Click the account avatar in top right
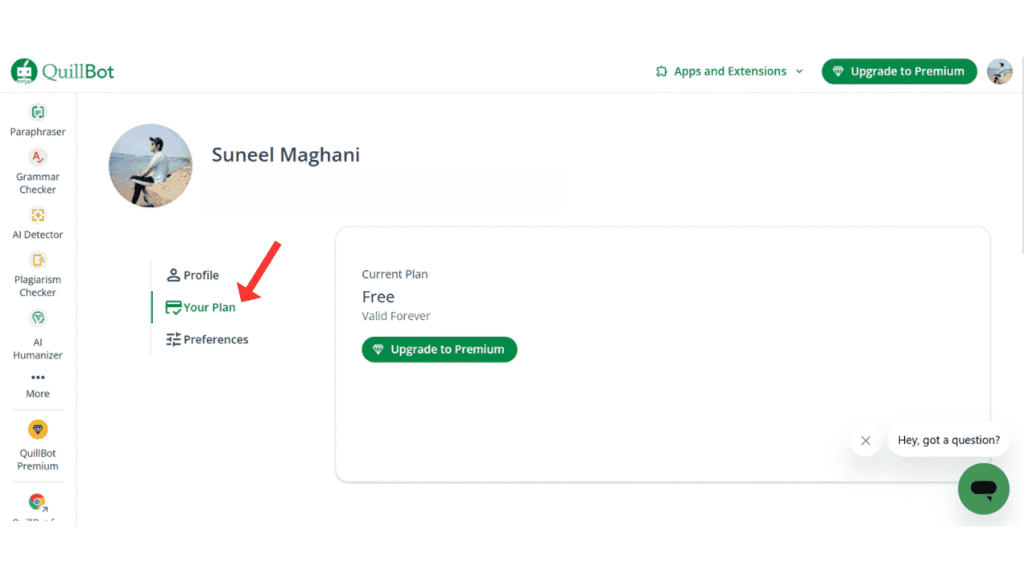1024x576 pixels. [x=1000, y=71]
